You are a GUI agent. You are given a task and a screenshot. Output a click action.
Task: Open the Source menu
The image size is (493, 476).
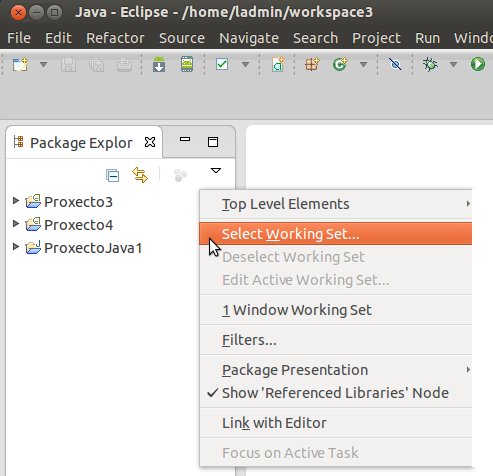point(182,38)
